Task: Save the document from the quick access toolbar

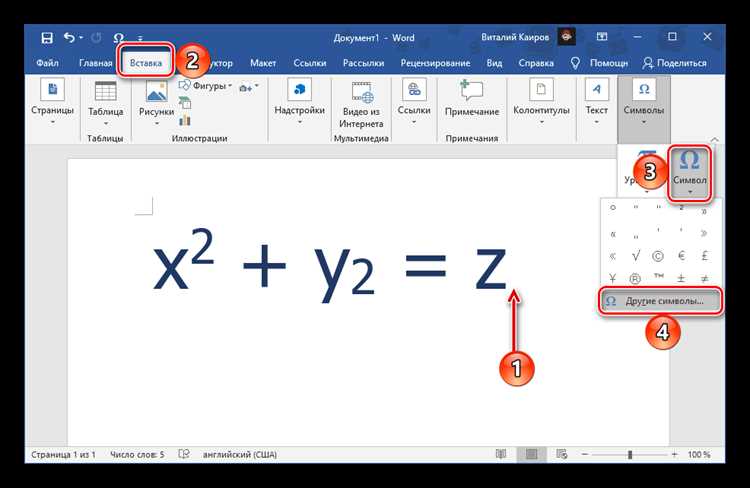Action: pos(46,38)
